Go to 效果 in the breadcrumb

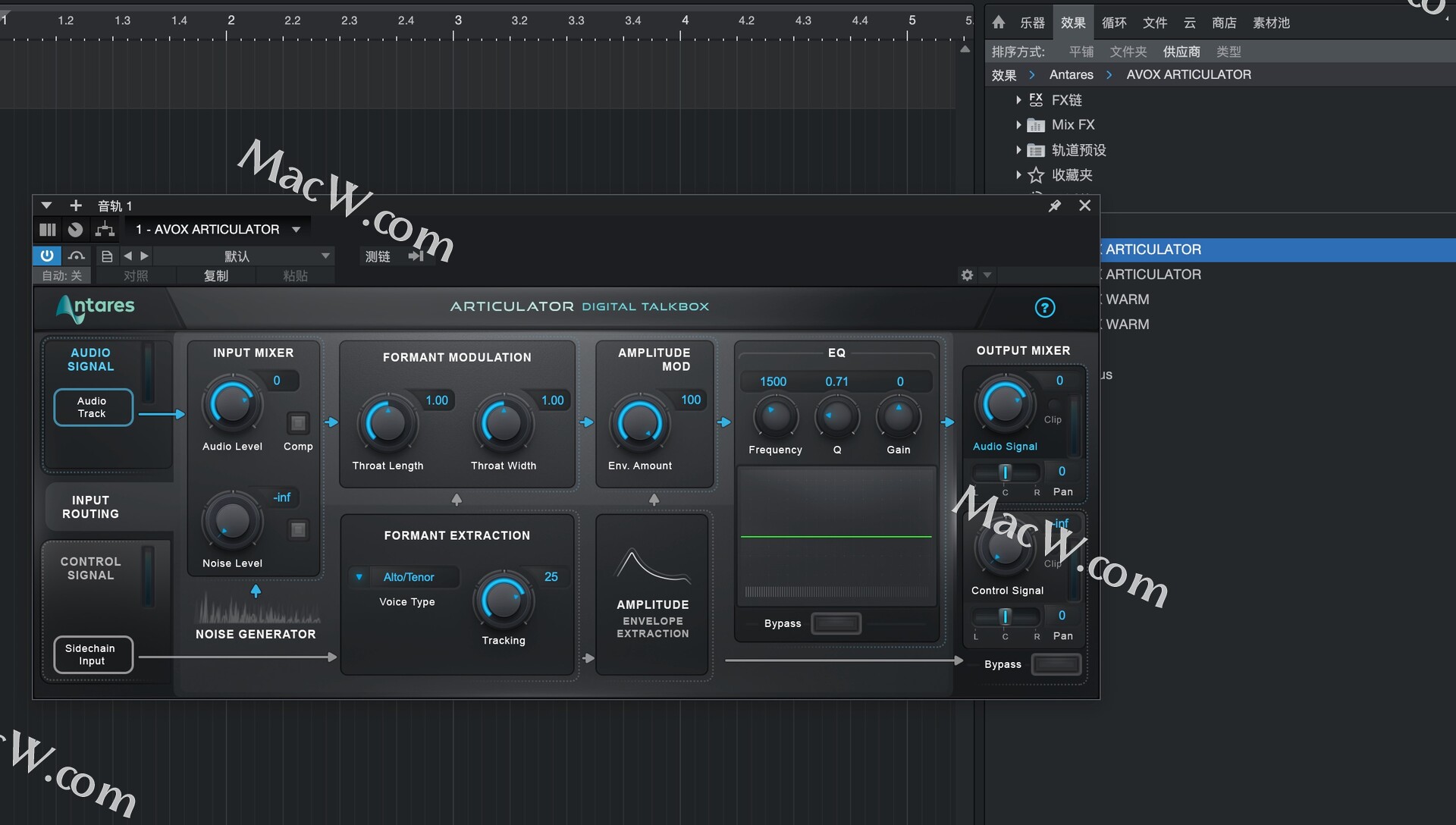tap(1004, 75)
